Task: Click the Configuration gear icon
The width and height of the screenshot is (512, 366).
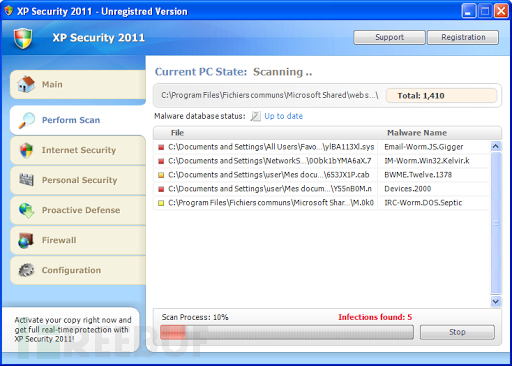Action: pos(26,270)
